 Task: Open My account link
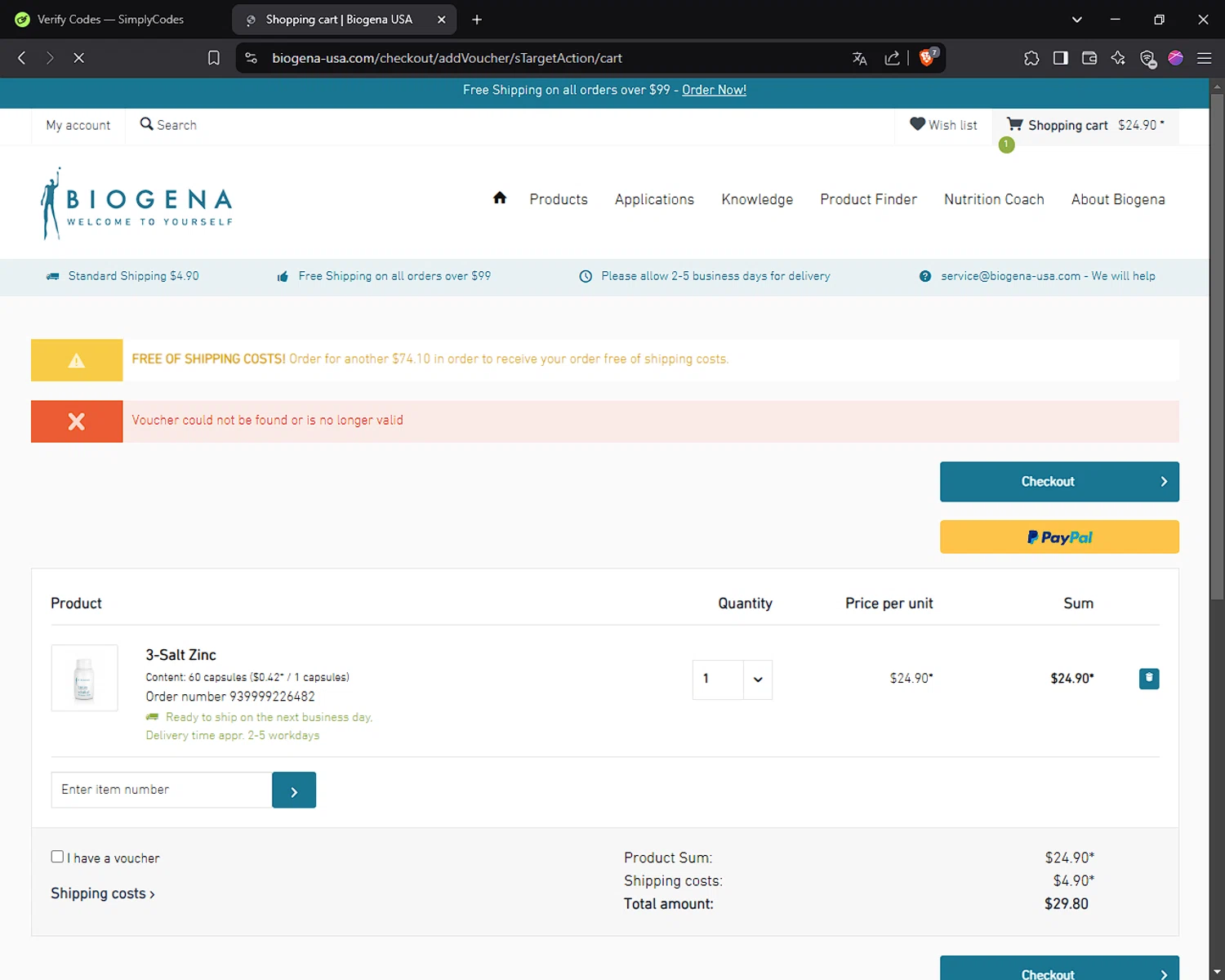78,125
